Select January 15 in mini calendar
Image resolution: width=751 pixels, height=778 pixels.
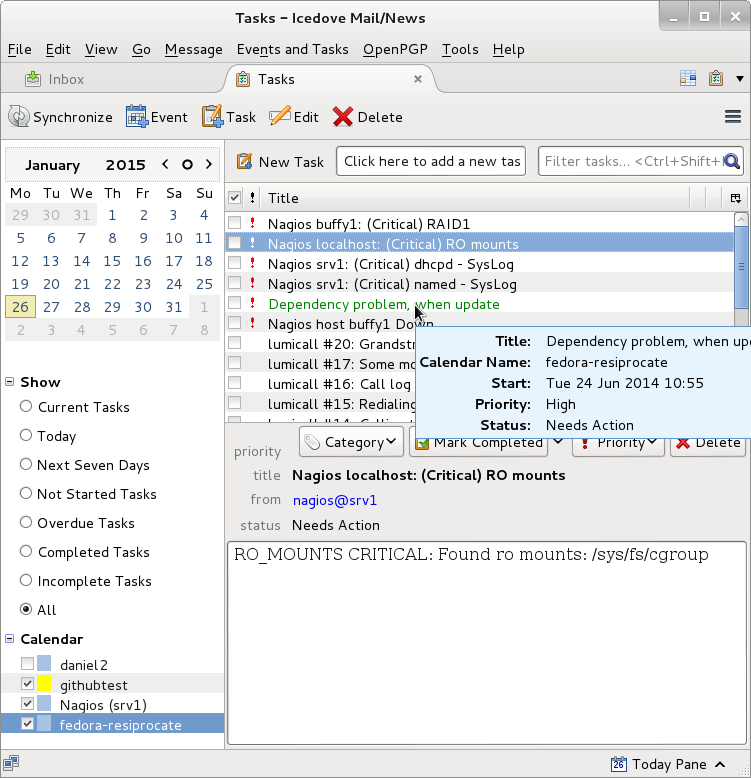[112, 261]
